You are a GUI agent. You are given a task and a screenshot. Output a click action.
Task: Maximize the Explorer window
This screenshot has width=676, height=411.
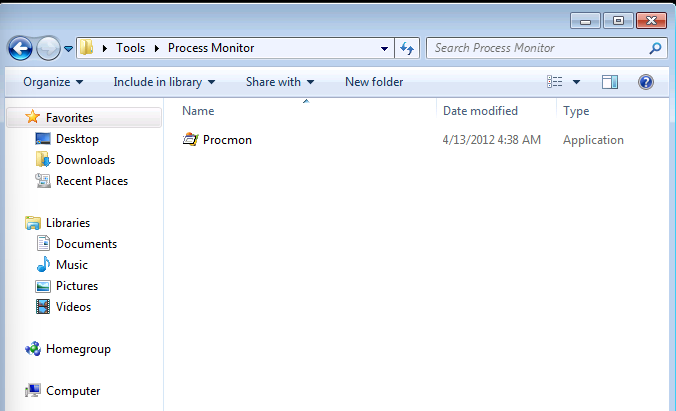(x=618, y=20)
